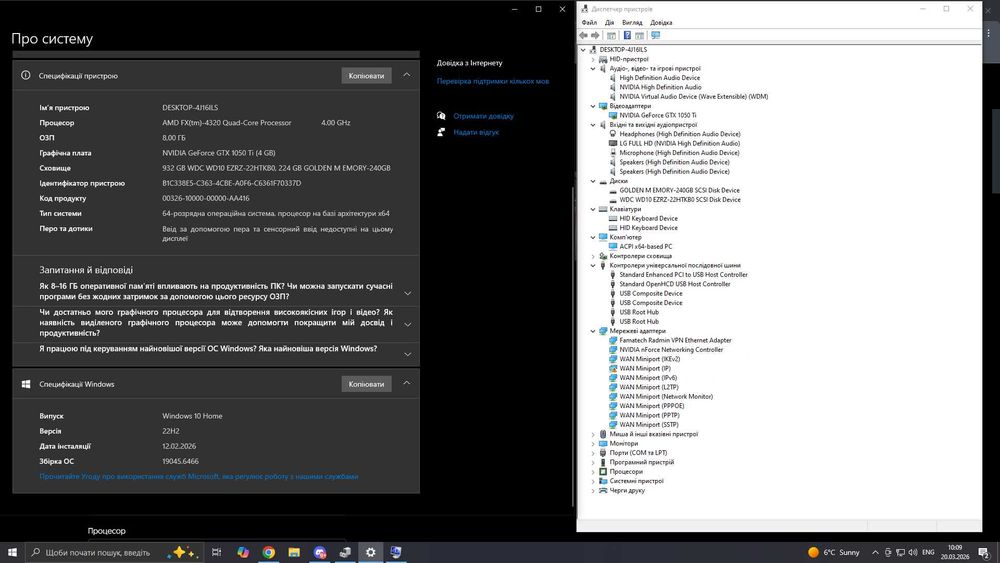Collapse the Диски tree node
The image size is (1000, 563).
(593, 181)
